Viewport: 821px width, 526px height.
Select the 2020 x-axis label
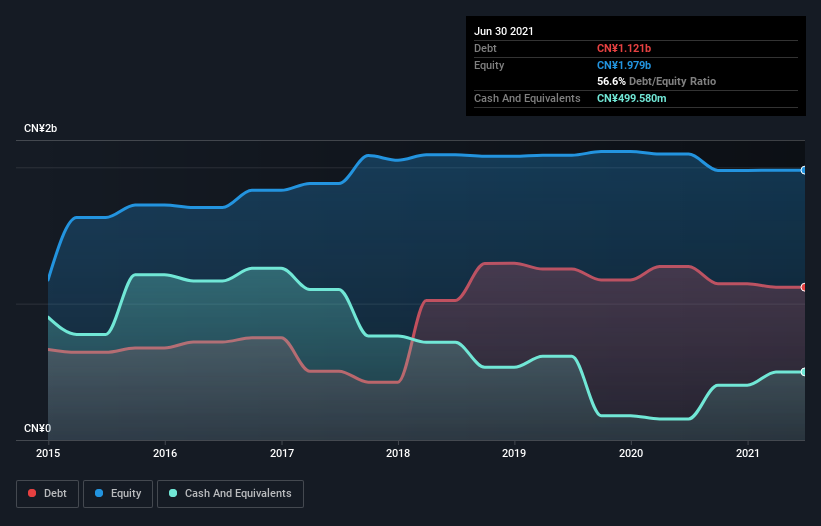coord(631,453)
